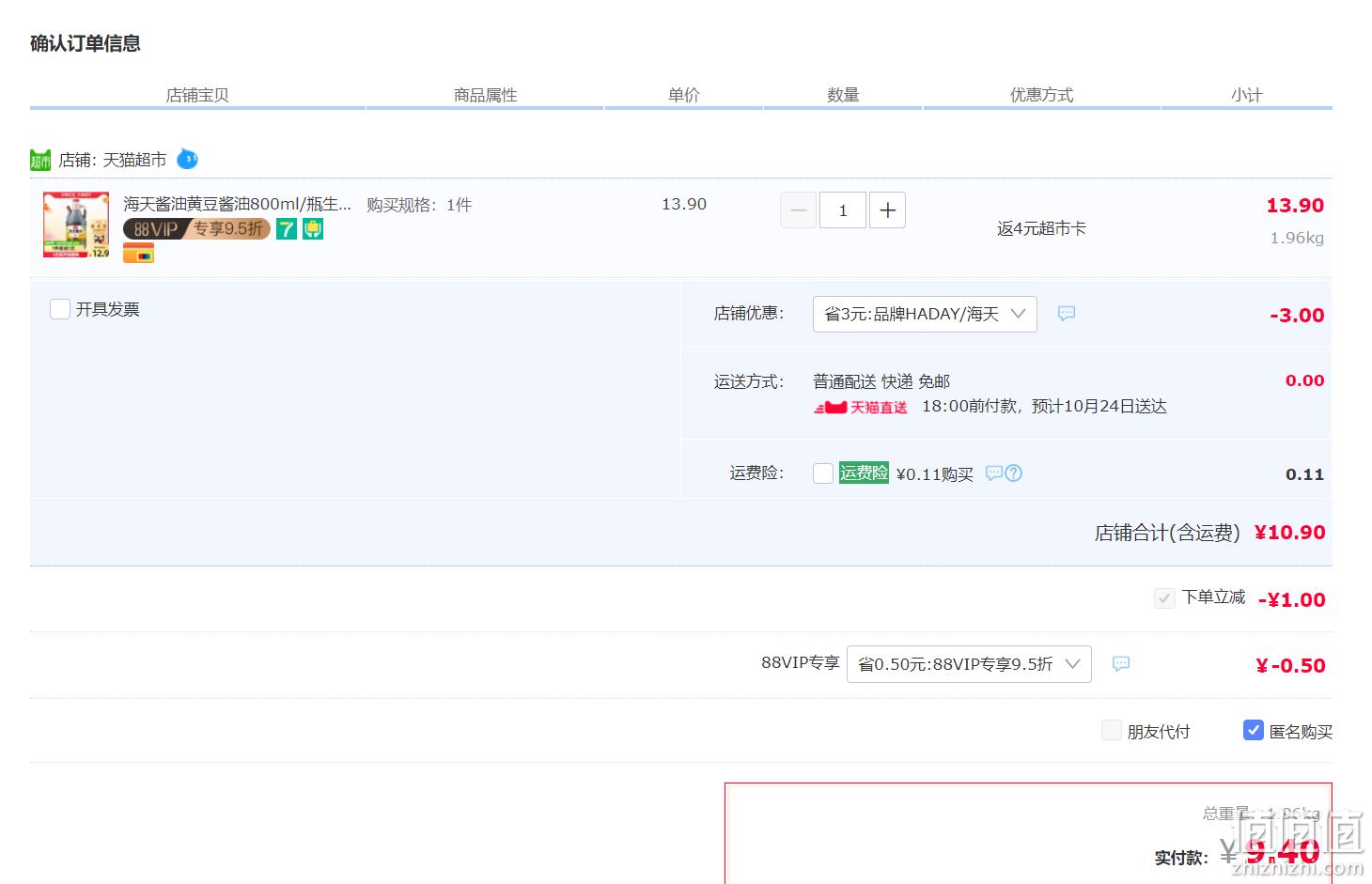The width and height of the screenshot is (1372, 884).
Task: Open the soy sauce product thumbnail
Action: (76, 225)
